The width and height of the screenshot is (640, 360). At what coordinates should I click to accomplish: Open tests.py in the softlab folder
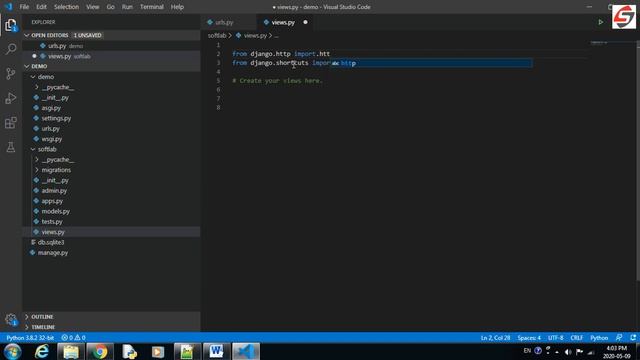tap(111, 222)
